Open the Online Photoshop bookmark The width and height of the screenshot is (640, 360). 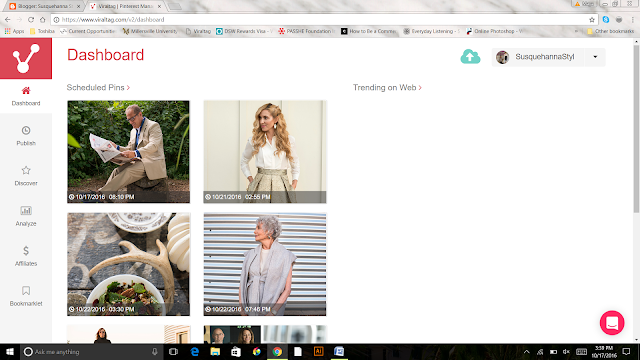pyautogui.click(x=495, y=31)
